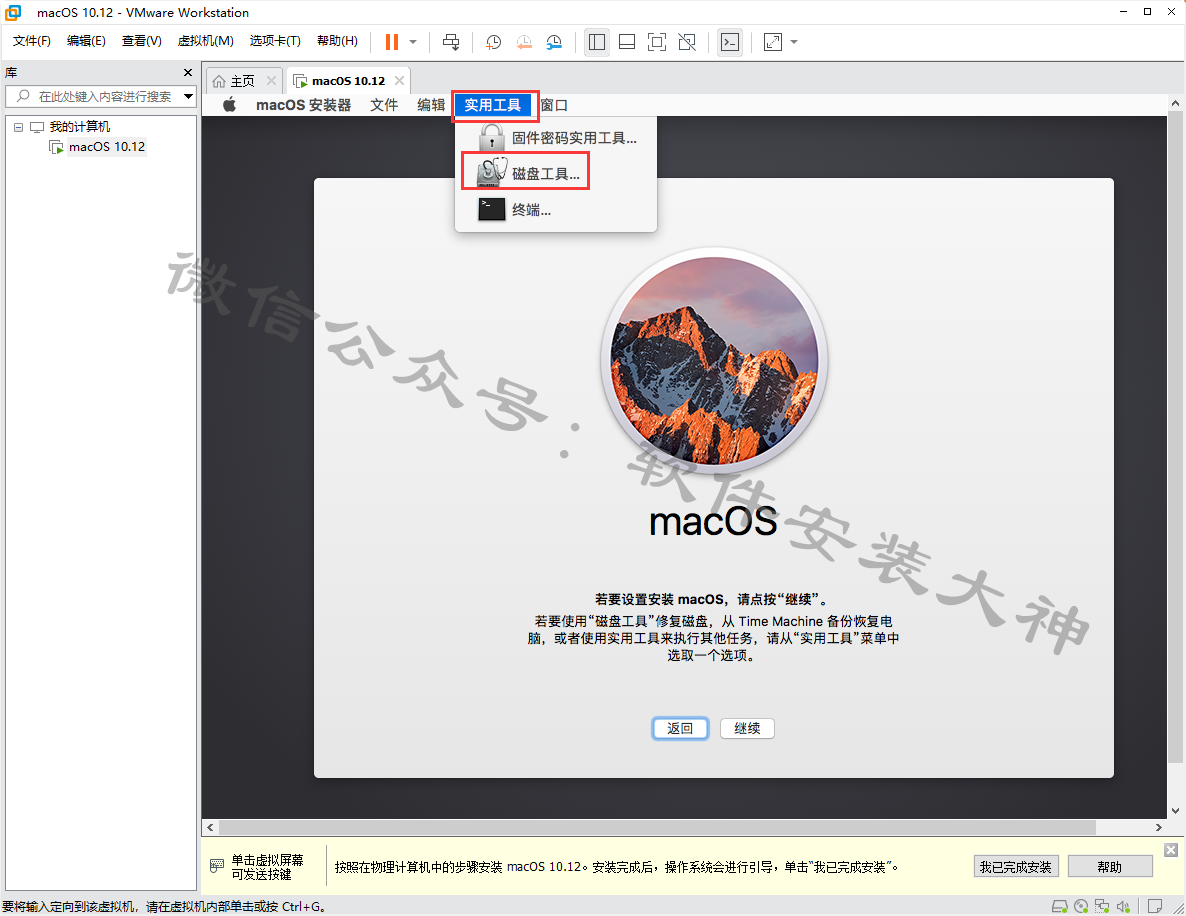
Task: Open the 虚拟机(M) menu
Action: coord(206,41)
